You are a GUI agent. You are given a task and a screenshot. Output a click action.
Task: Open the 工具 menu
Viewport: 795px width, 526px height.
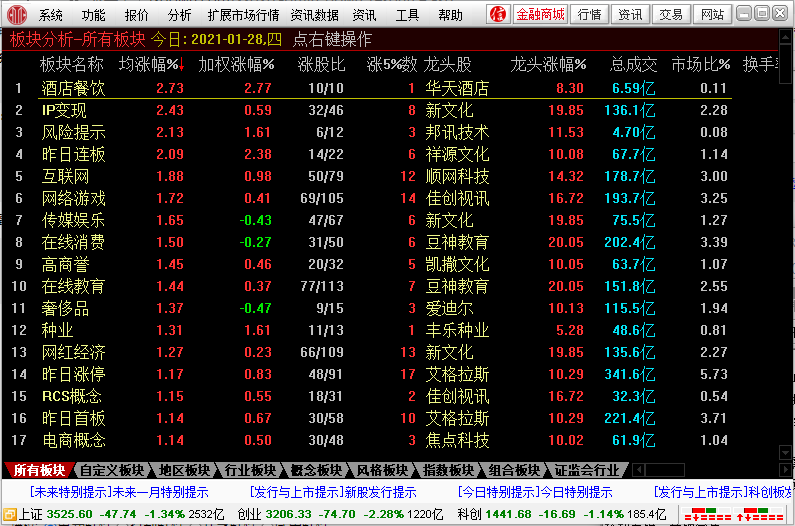pos(407,15)
